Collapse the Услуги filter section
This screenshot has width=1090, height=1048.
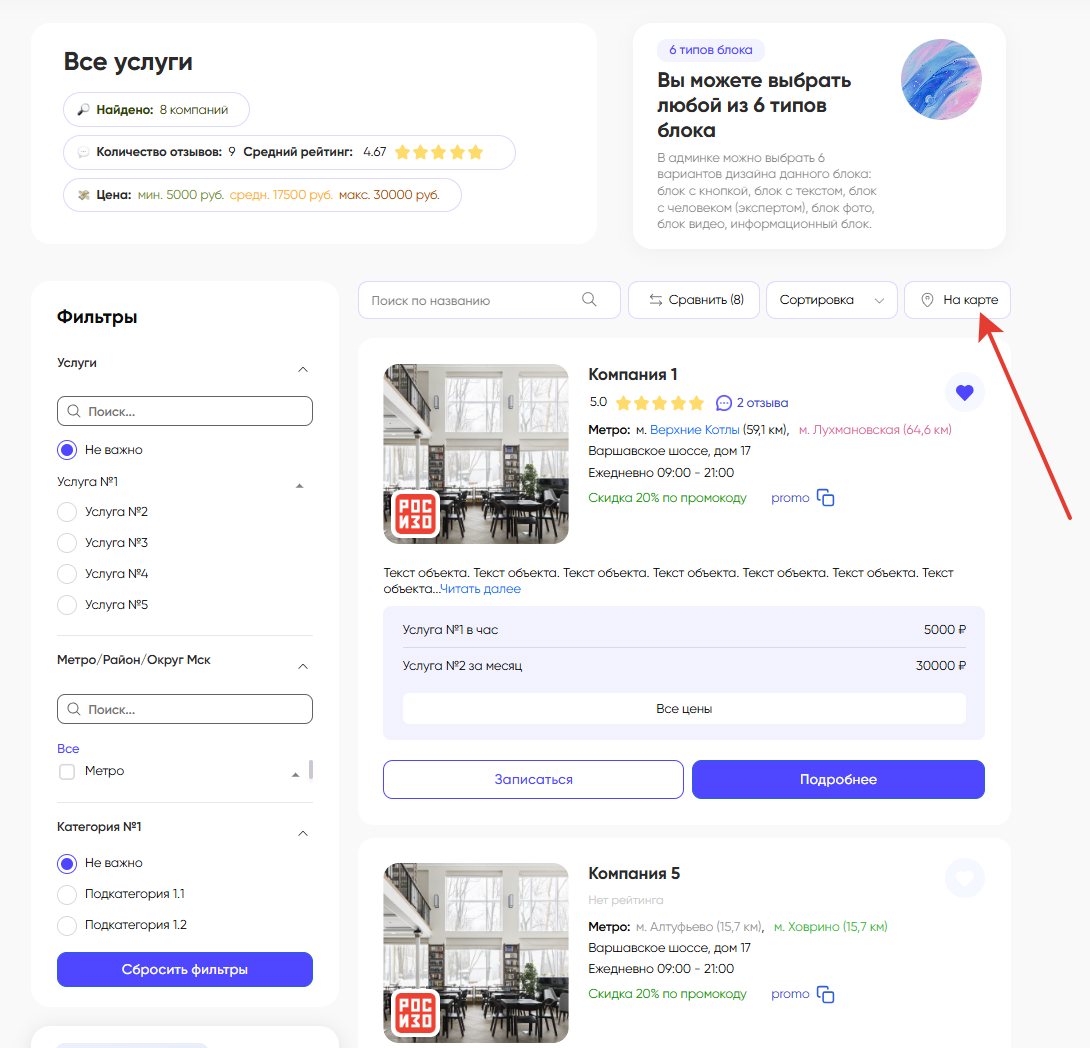coord(303,369)
